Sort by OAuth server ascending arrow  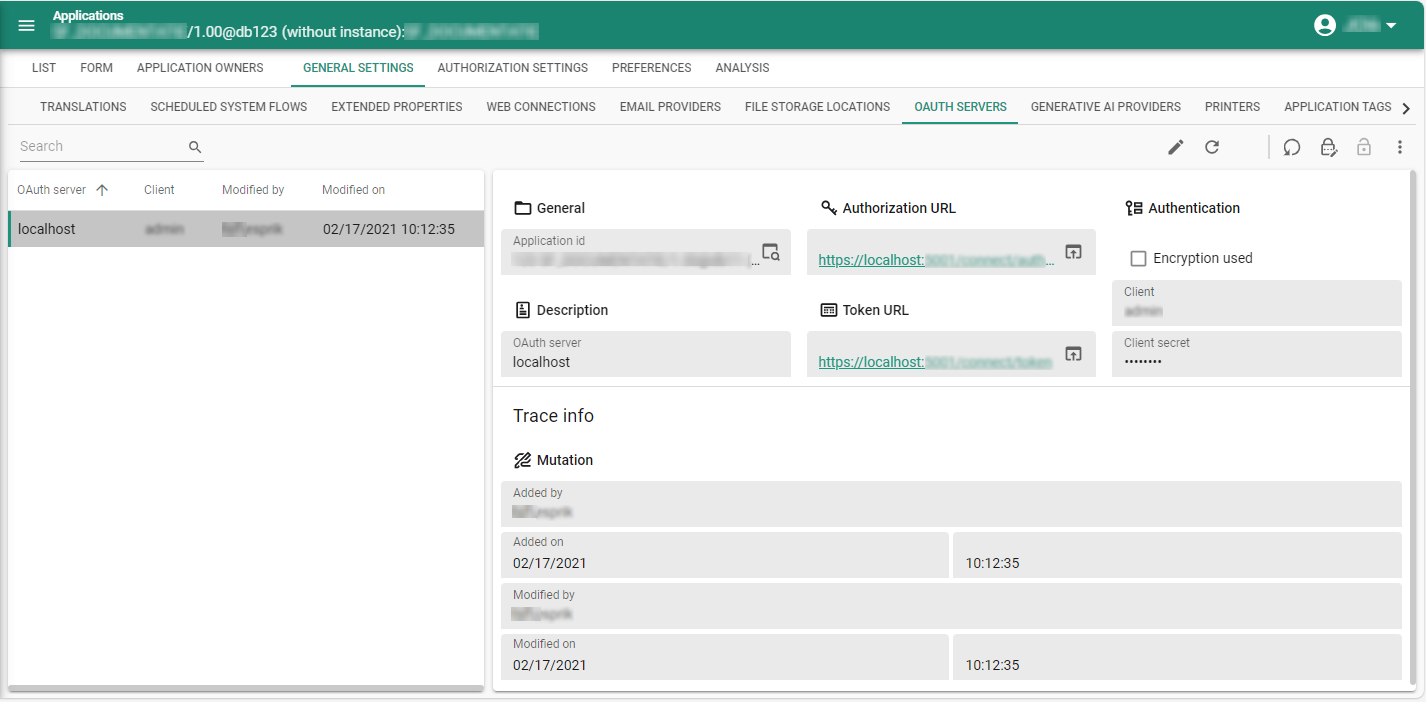pos(102,190)
